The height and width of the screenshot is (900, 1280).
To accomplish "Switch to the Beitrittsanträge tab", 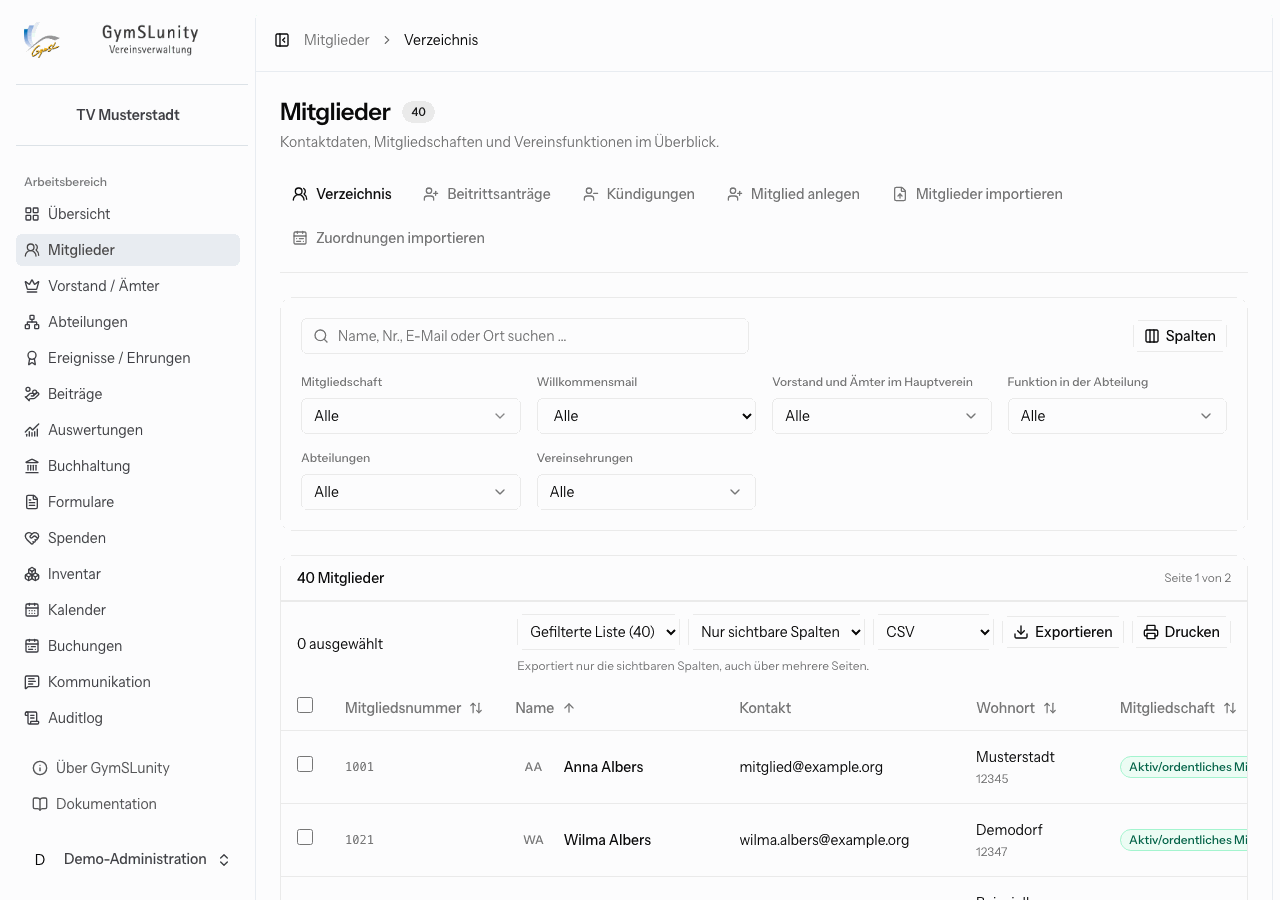I will pos(487,194).
